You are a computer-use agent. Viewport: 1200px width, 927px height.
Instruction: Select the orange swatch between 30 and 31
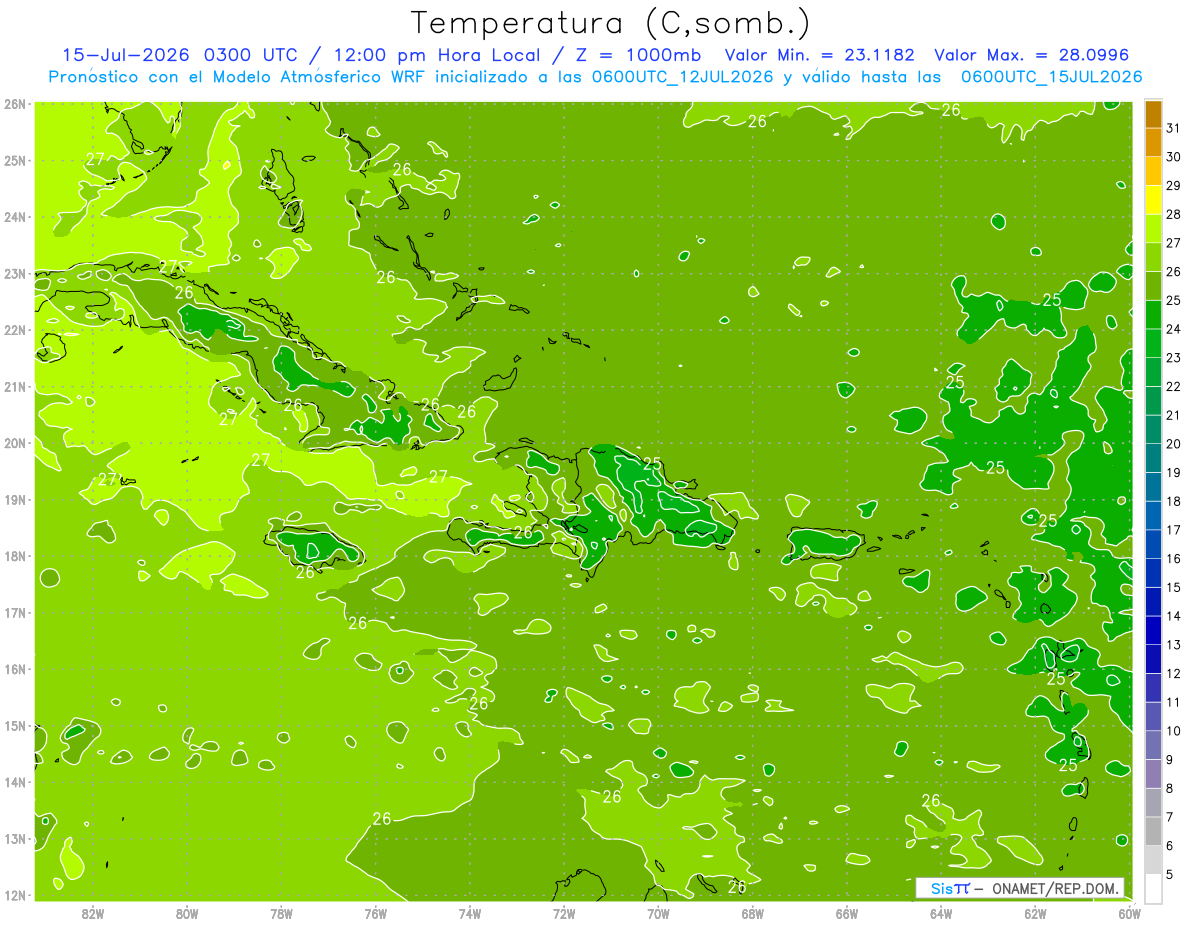click(1153, 143)
